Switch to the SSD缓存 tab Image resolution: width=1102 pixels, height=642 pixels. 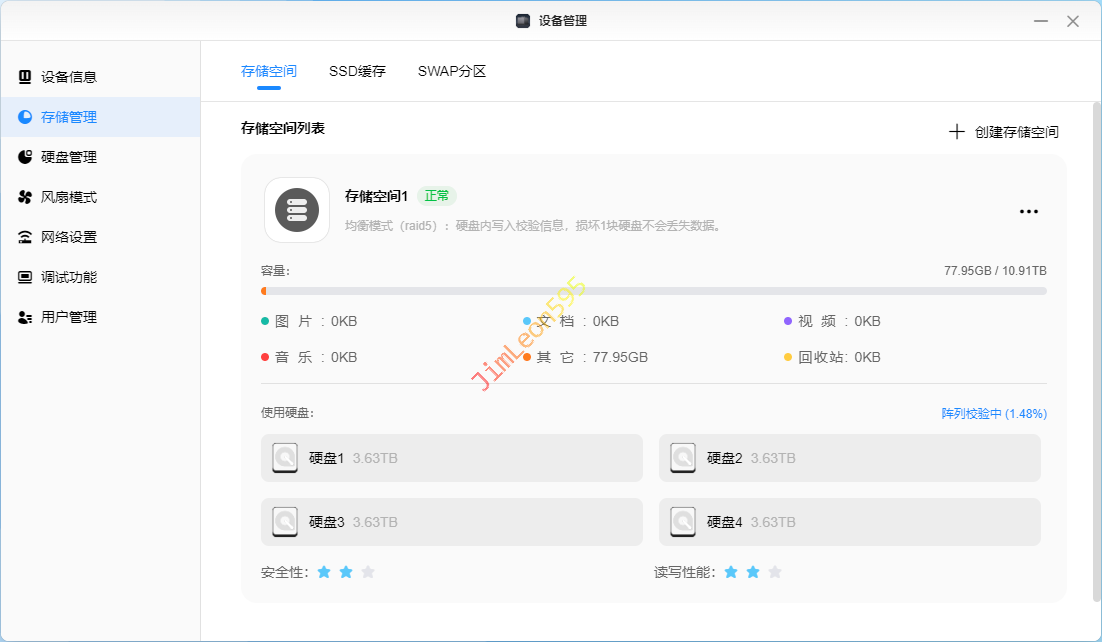point(357,71)
